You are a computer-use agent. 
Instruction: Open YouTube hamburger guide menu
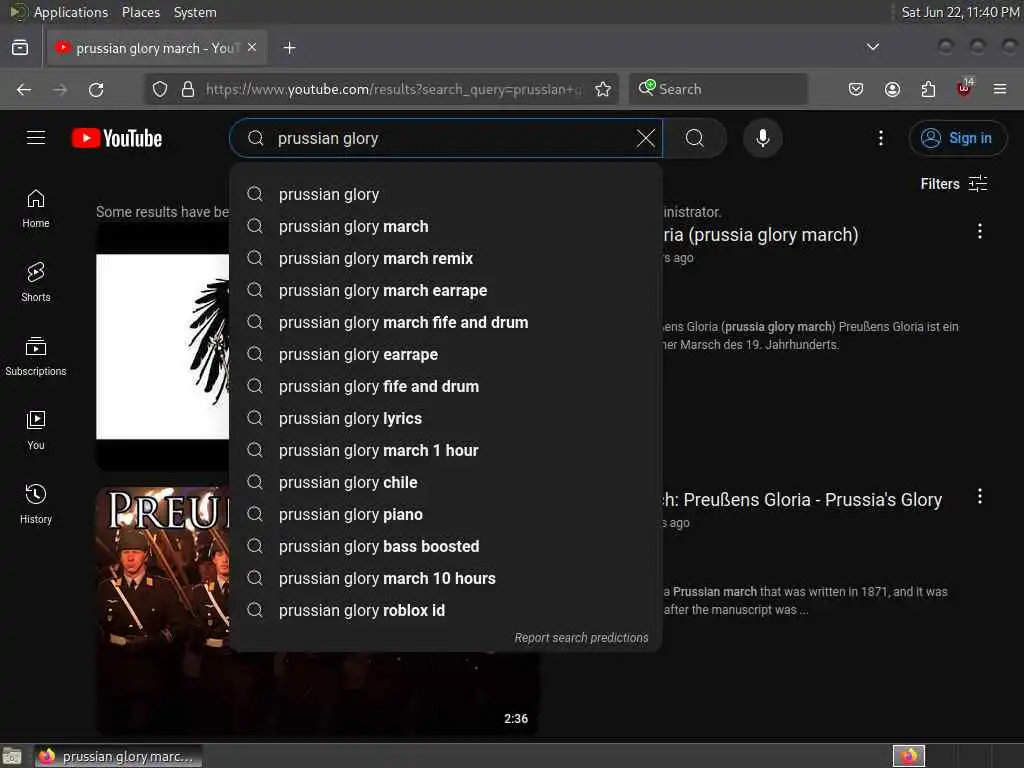coord(36,138)
